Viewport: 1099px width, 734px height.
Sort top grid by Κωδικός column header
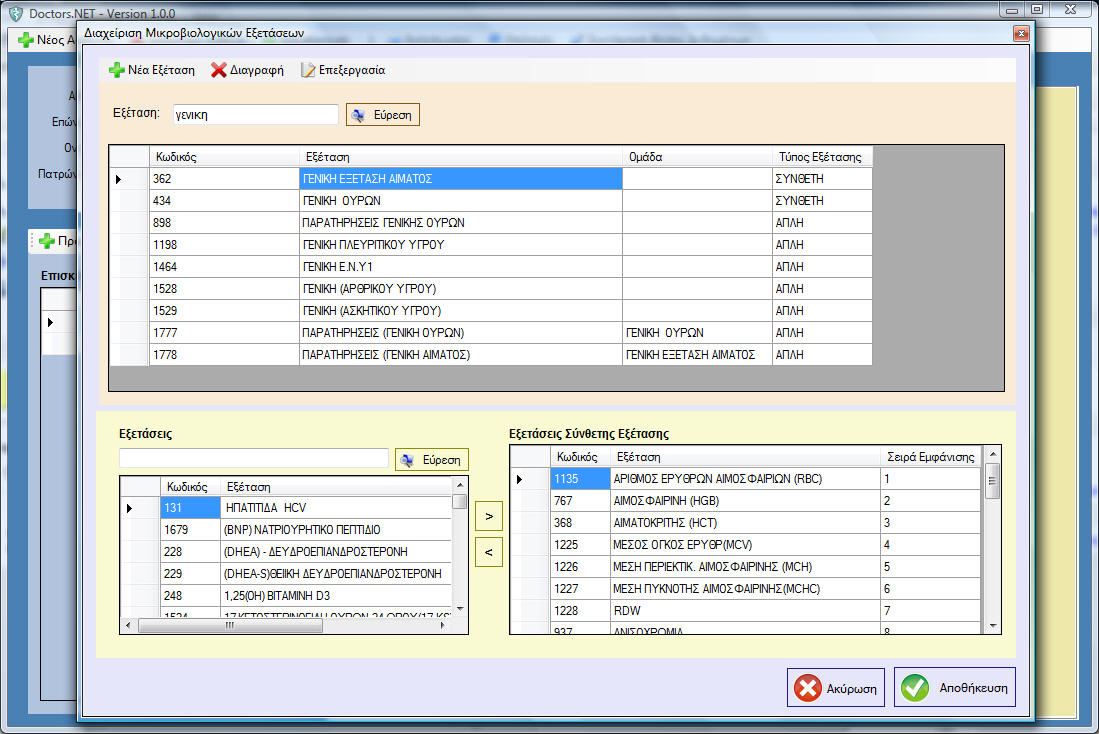point(224,157)
